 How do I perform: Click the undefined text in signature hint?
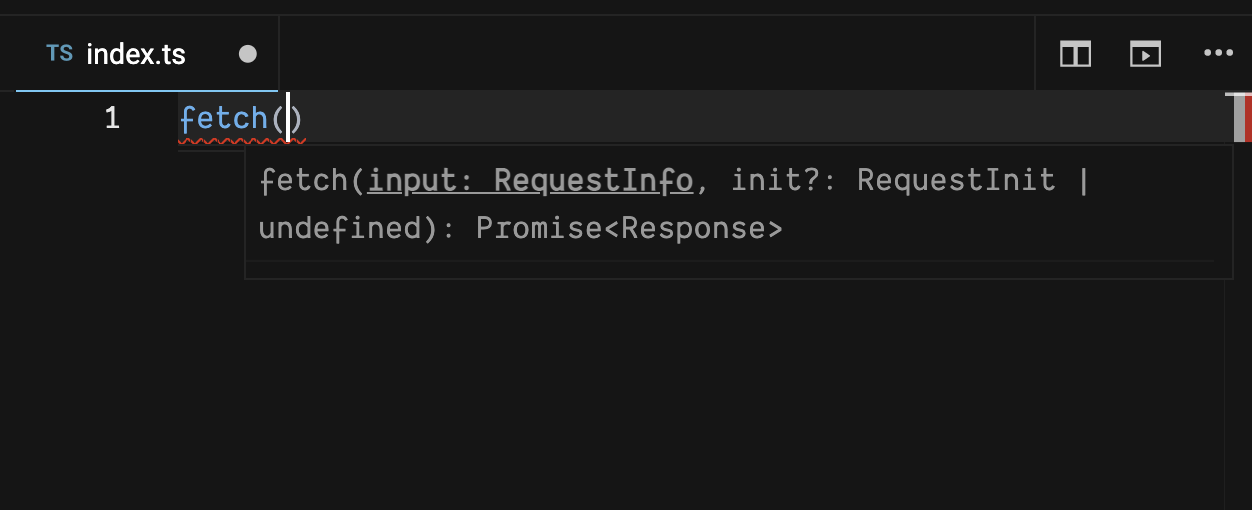[x=339, y=229]
